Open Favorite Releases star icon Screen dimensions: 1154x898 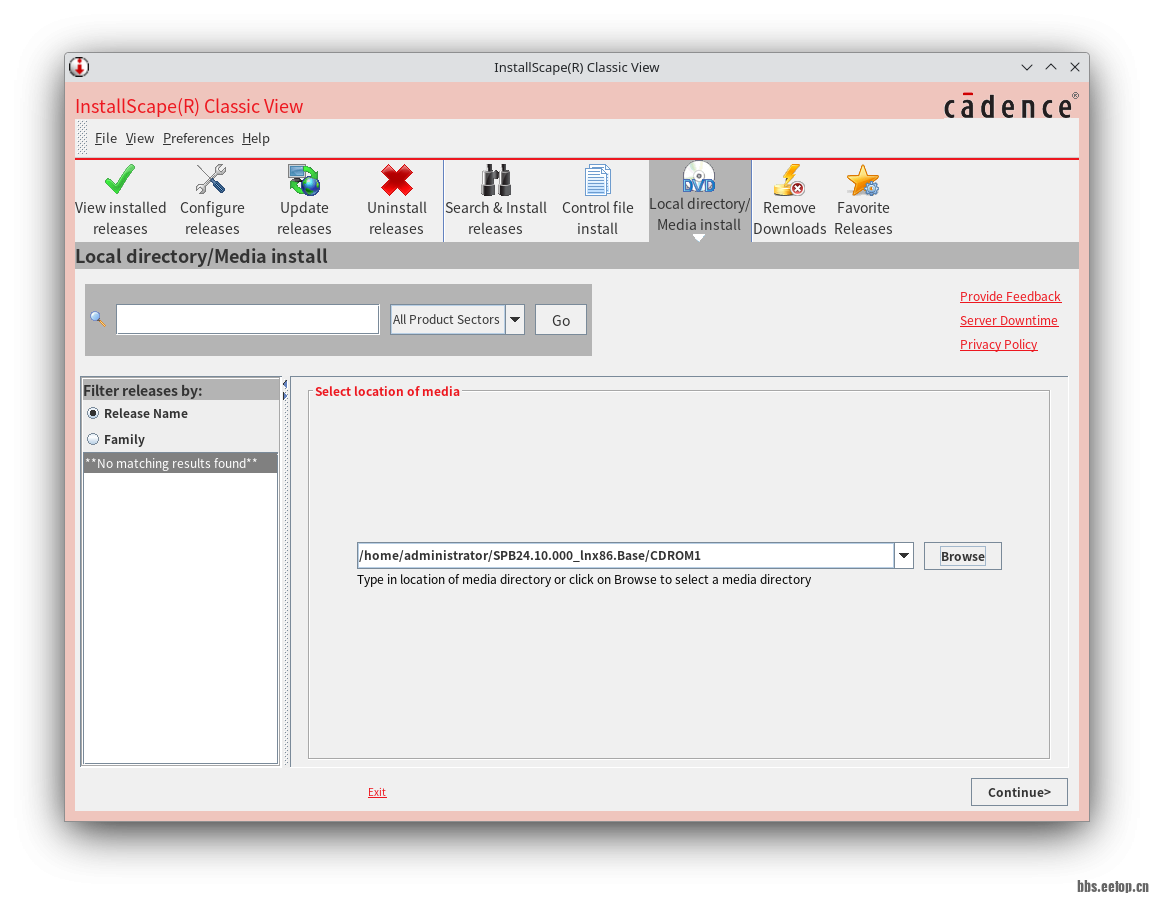pyautogui.click(x=863, y=181)
